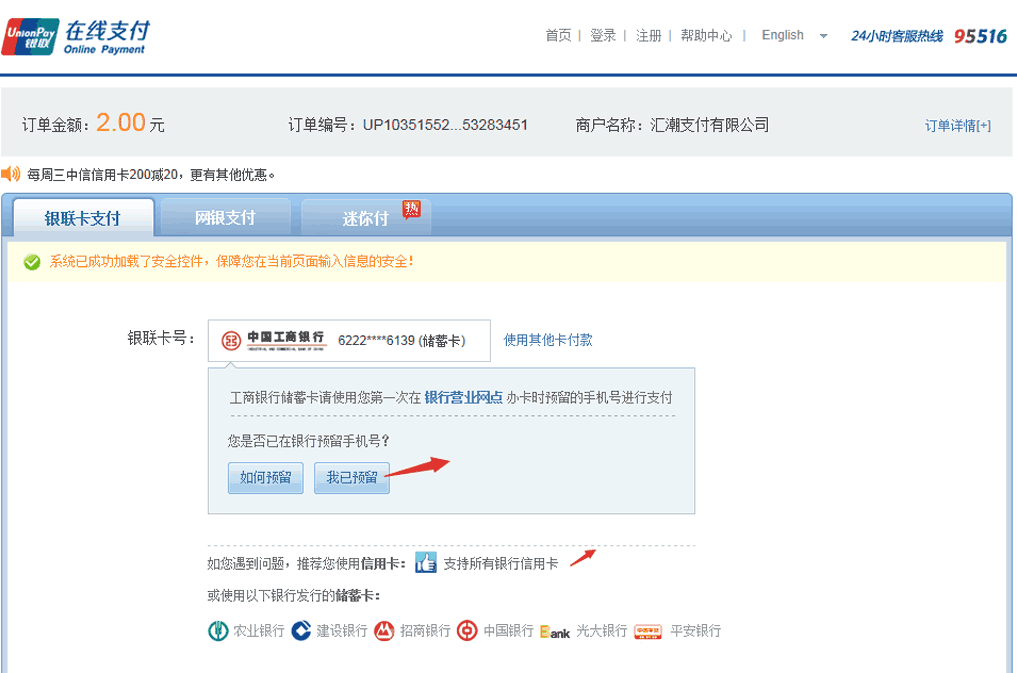The image size is (1017, 673).
Task: Click the 农业银行 green logo icon
Action: (218, 630)
